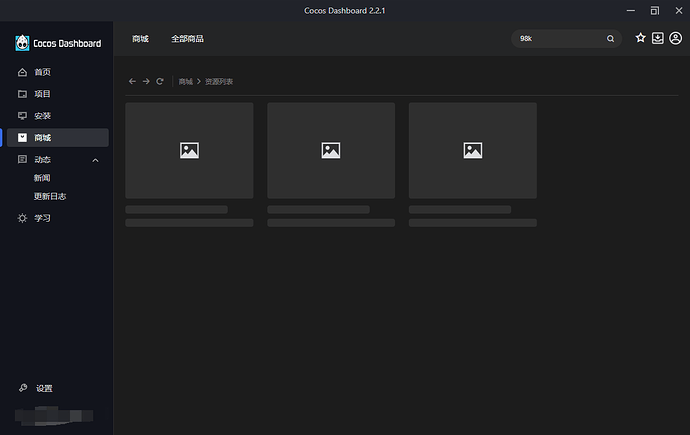Close the Cocos Dashboard window
690x435 pixels.
679,11
